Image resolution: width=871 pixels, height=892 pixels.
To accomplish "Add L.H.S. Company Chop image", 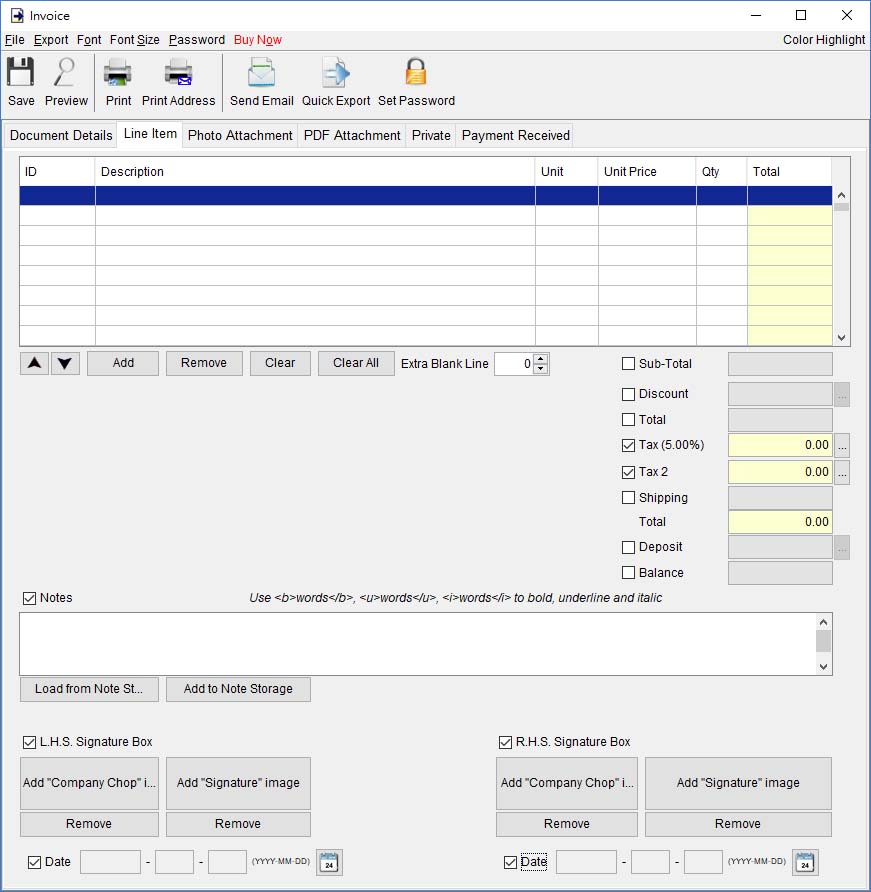I will [x=89, y=783].
